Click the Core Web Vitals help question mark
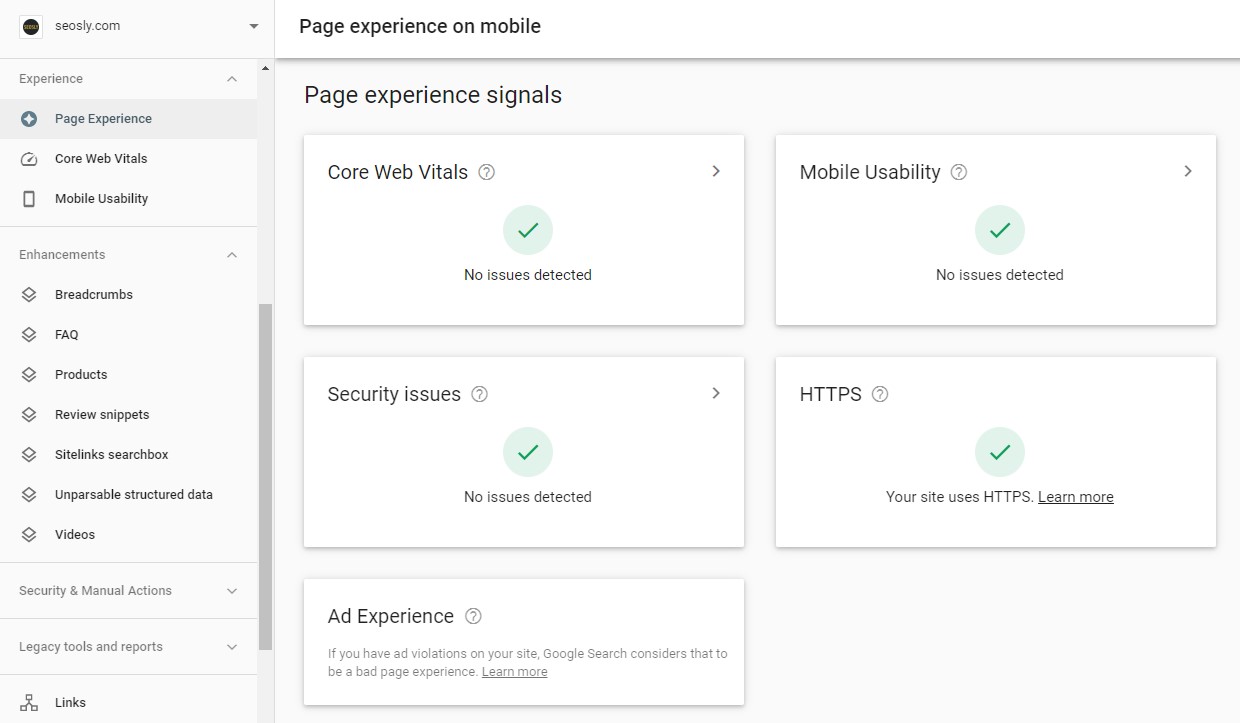The width and height of the screenshot is (1240, 723). coord(486,172)
